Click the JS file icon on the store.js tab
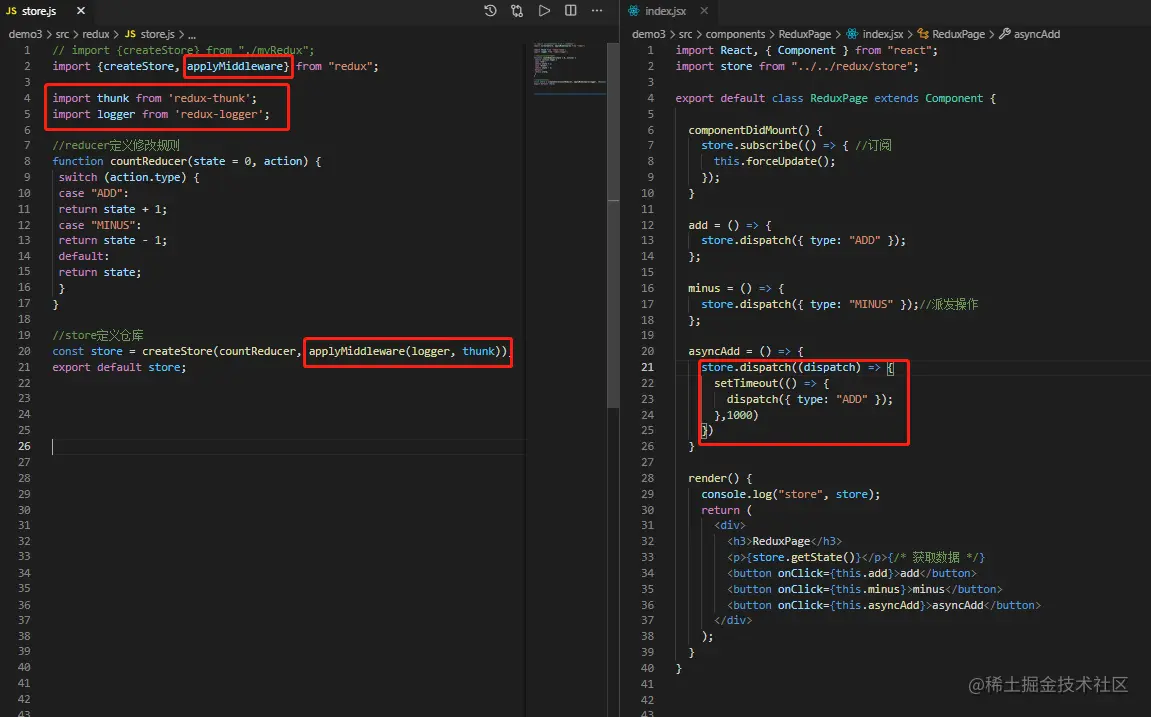This screenshot has height=717, width=1151. coord(11,10)
